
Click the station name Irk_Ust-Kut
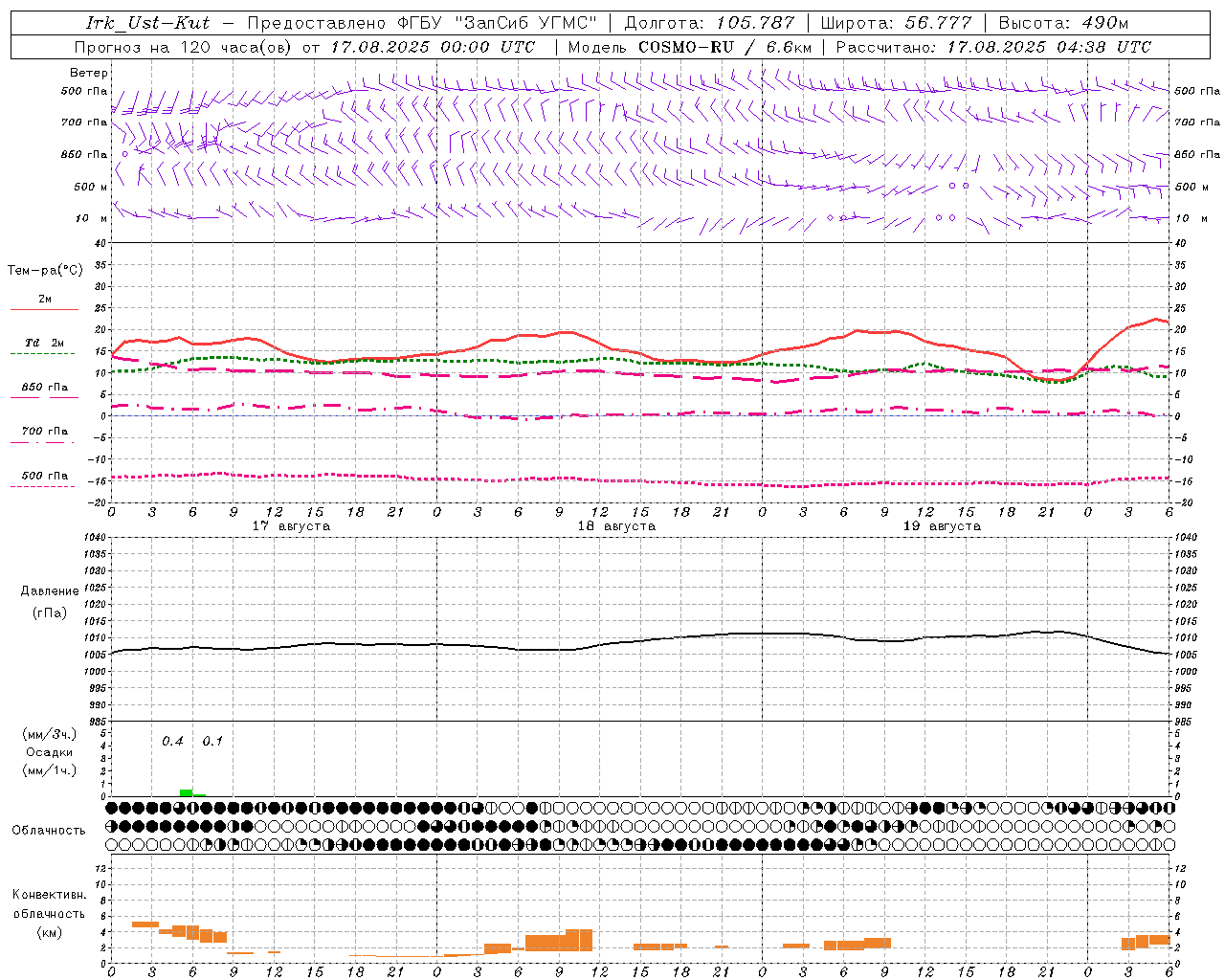pyautogui.click(x=147, y=23)
